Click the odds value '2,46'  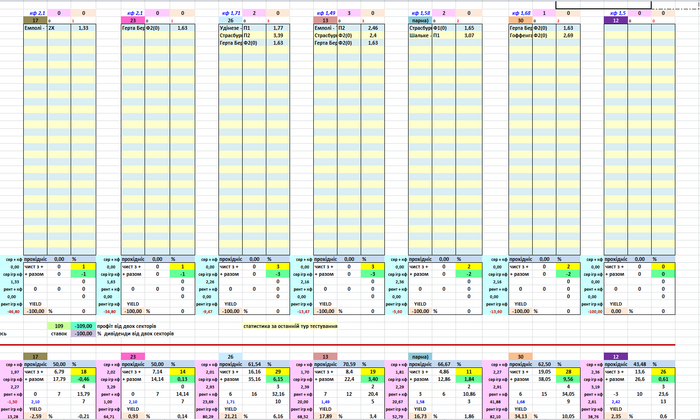pyautogui.click(x=373, y=28)
